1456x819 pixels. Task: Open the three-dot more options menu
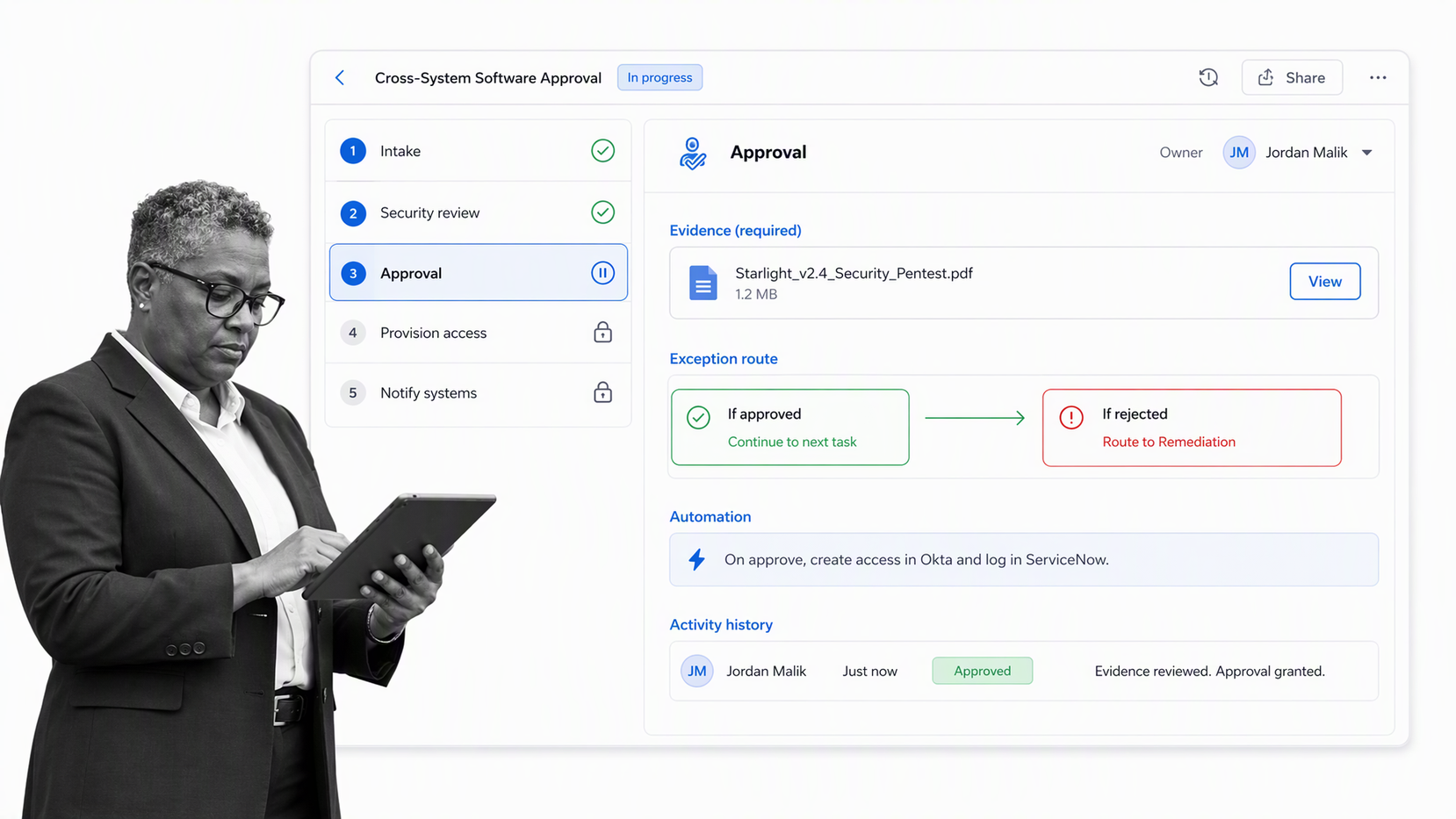point(1378,77)
